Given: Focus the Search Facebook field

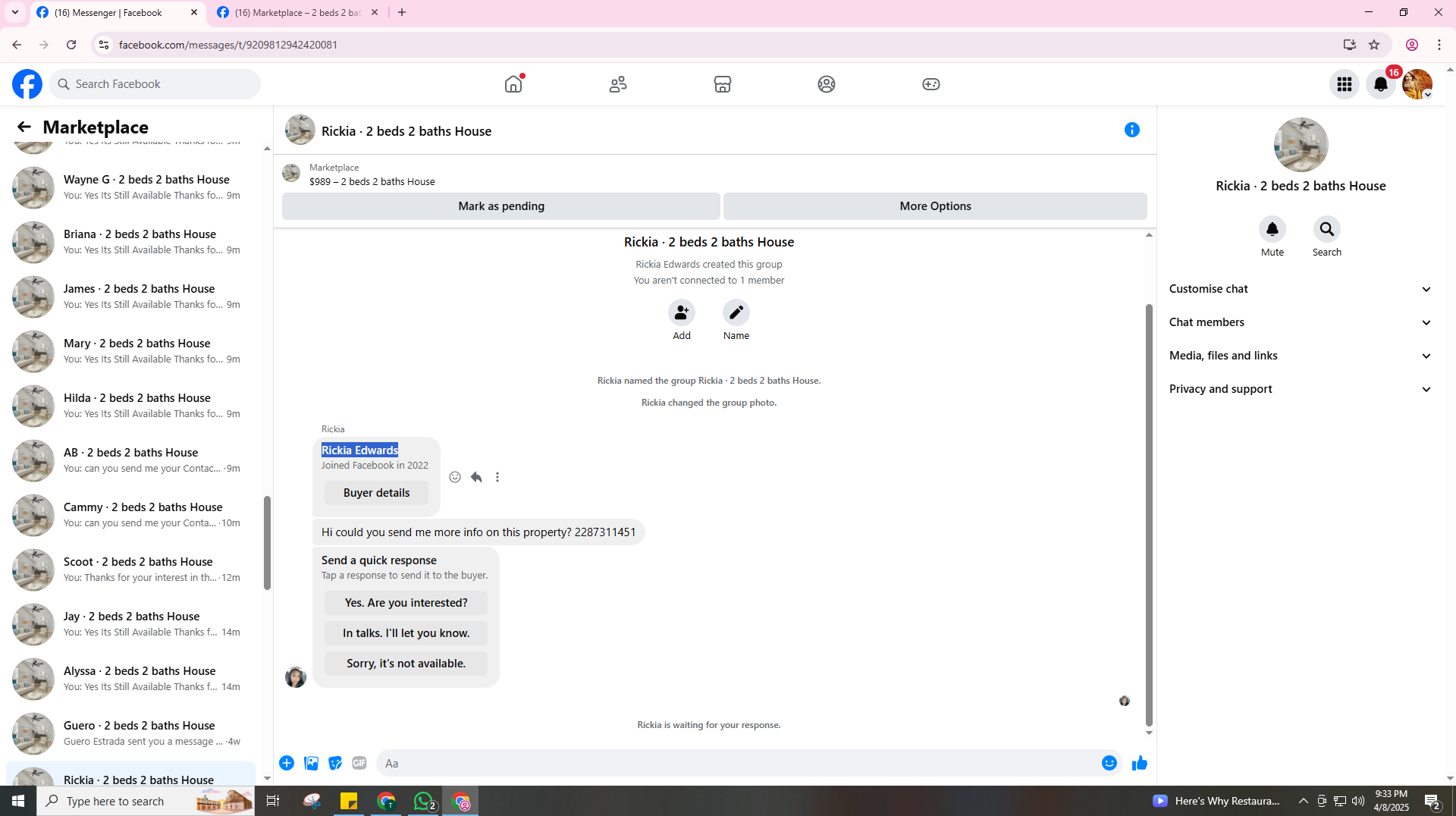Looking at the screenshot, I should pyautogui.click(x=155, y=84).
